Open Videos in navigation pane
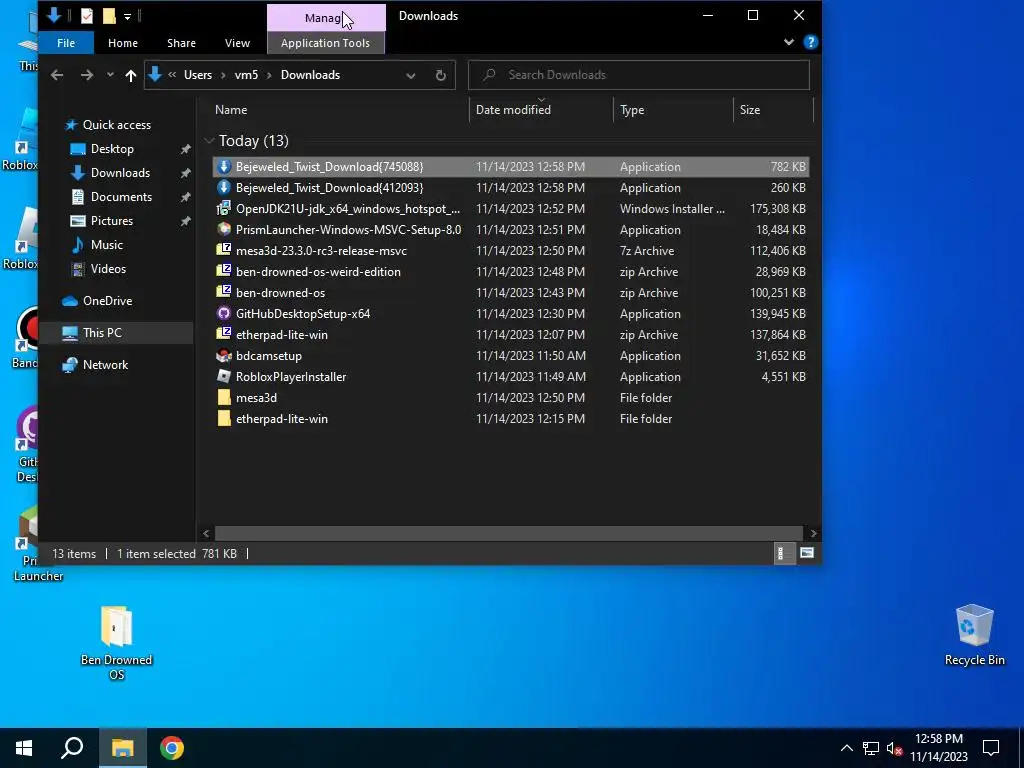The height and width of the screenshot is (768, 1024). [108, 268]
